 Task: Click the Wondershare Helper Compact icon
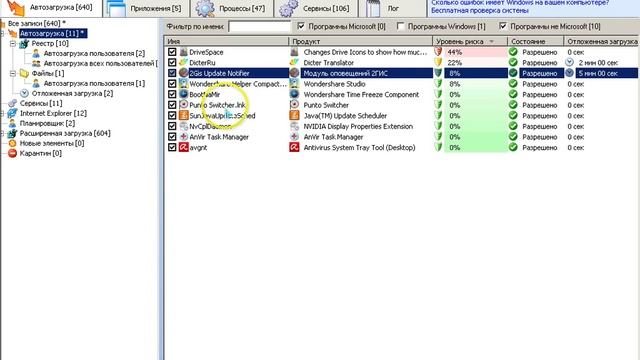183,84
